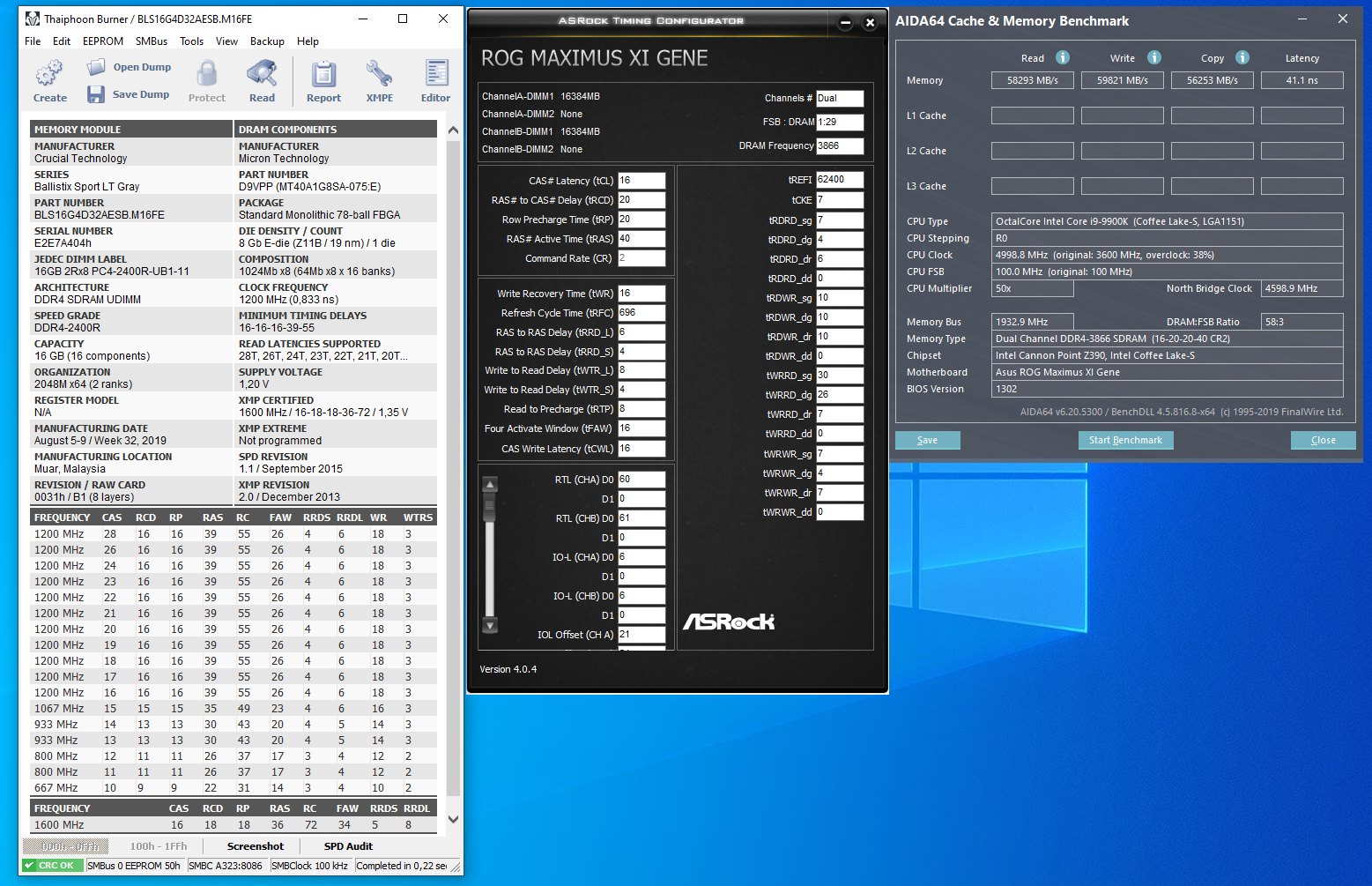
Task: Run the SPD Audit
Action: point(348,846)
